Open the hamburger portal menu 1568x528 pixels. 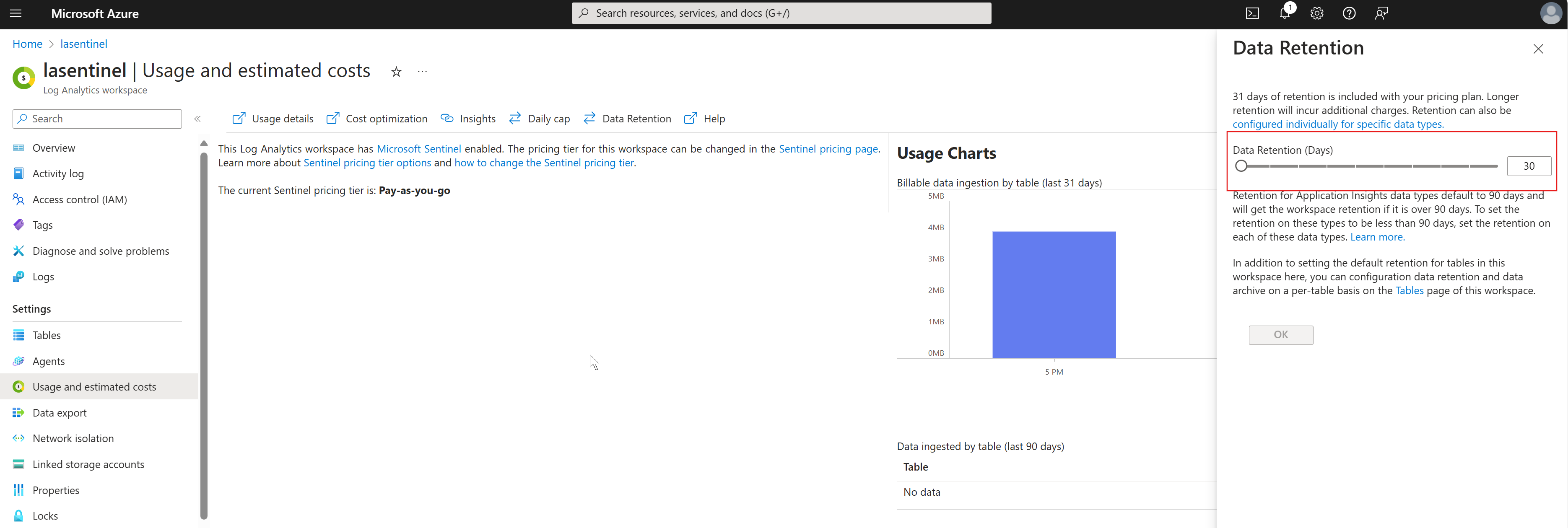click(16, 13)
